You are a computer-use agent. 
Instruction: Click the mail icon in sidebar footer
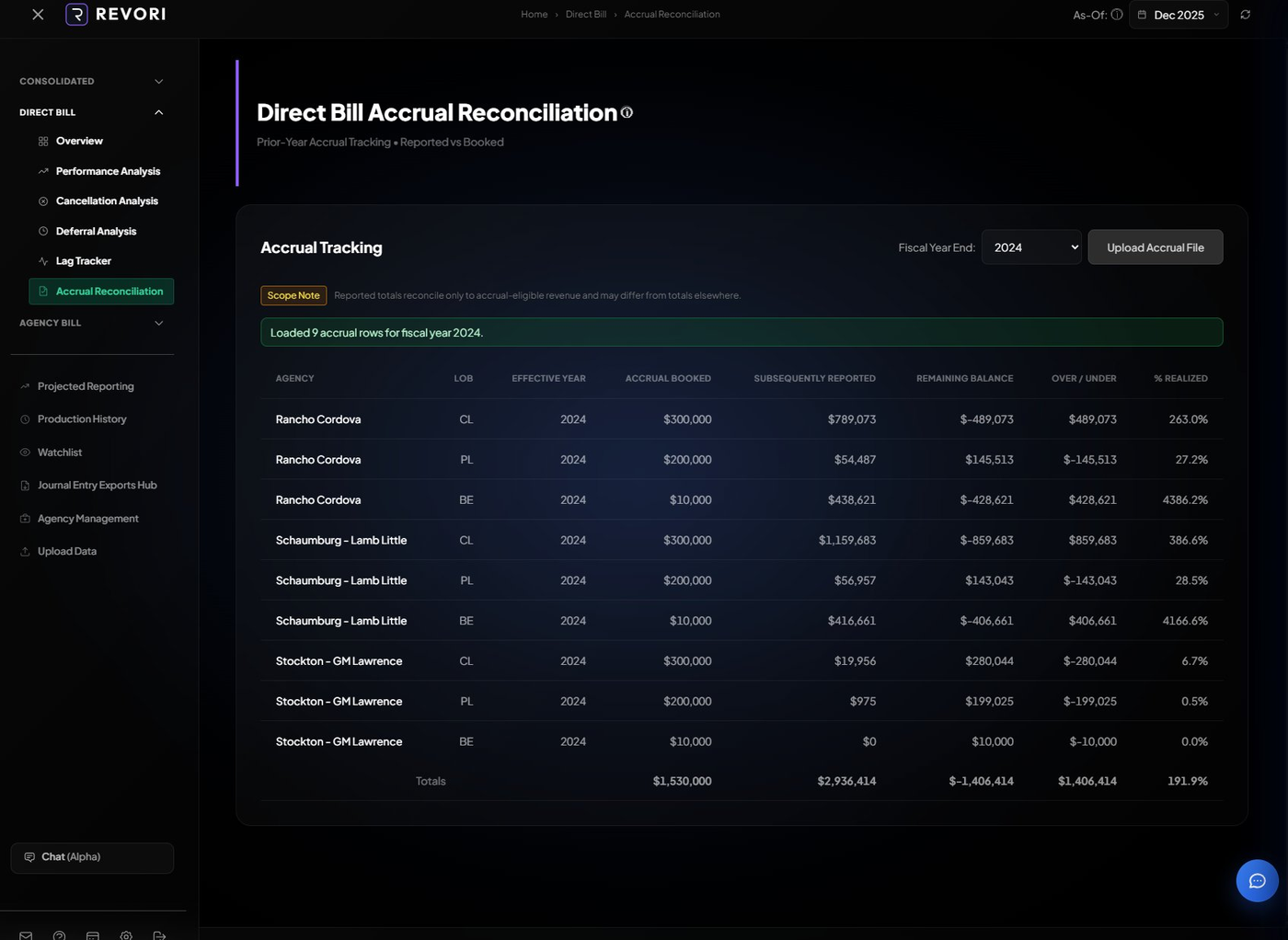[26, 935]
